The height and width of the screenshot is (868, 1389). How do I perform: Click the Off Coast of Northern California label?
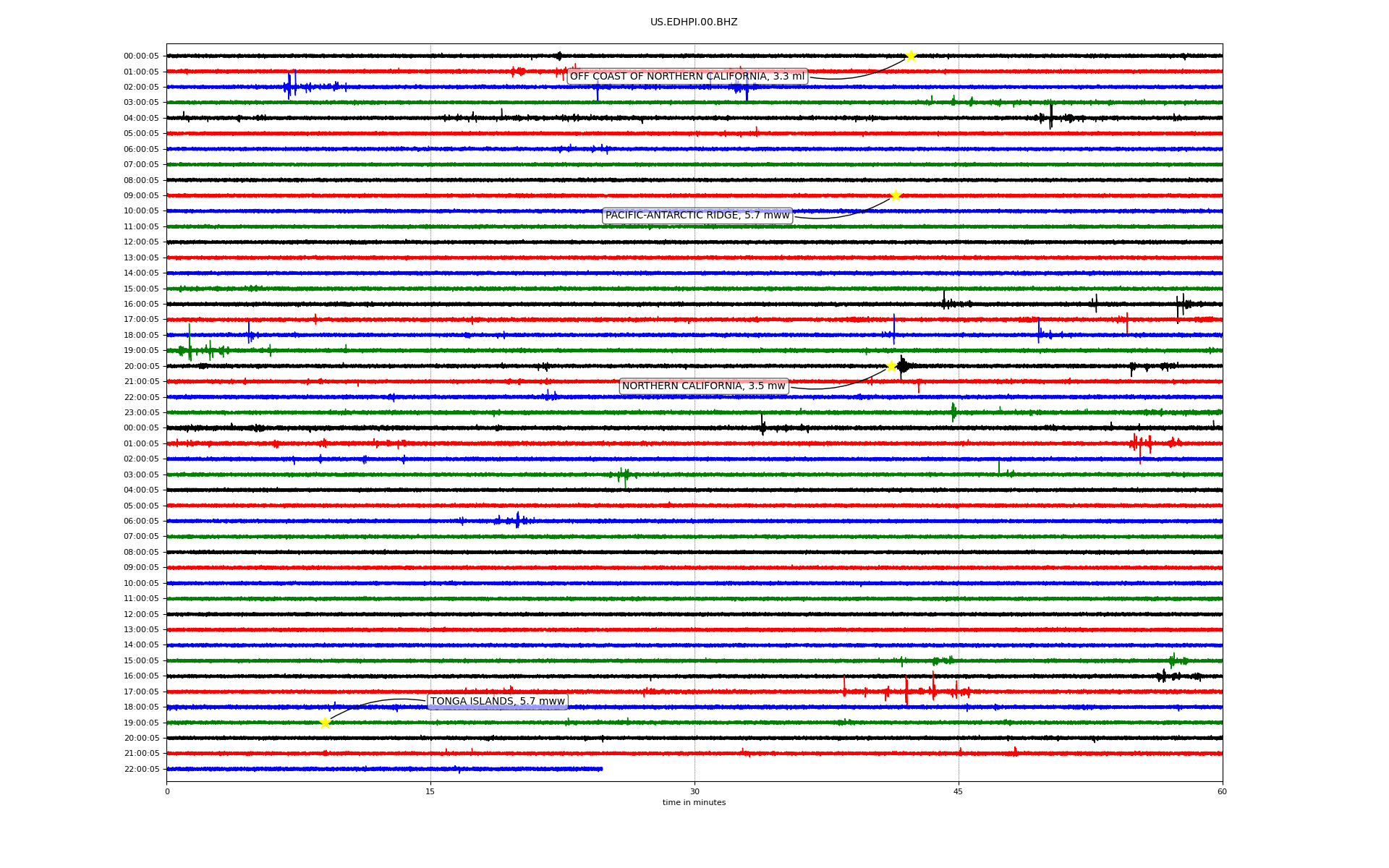click(687, 77)
